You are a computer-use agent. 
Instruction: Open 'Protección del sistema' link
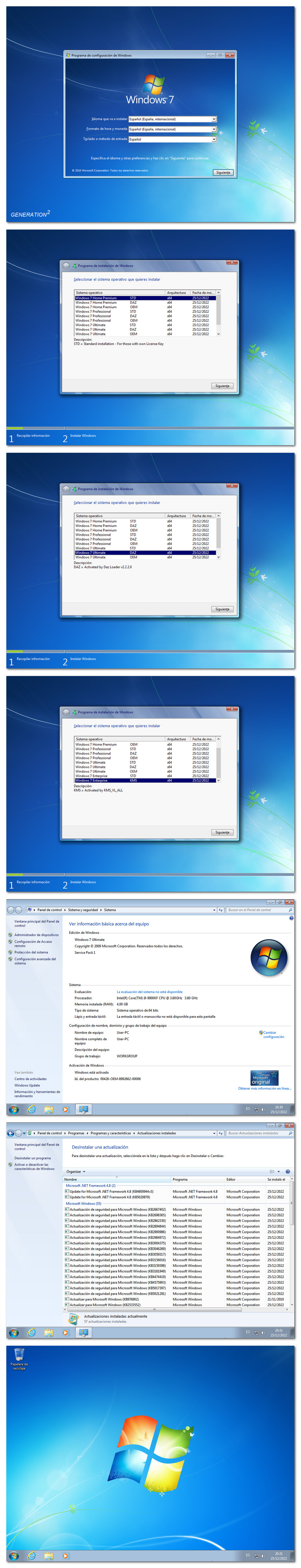[x=31, y=952]
